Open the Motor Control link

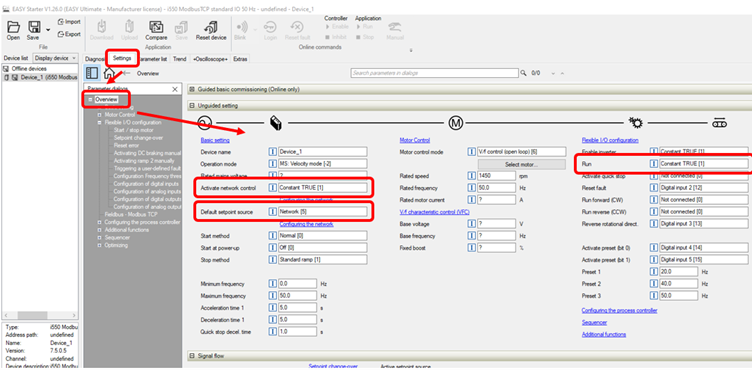[x=414, y=140]
